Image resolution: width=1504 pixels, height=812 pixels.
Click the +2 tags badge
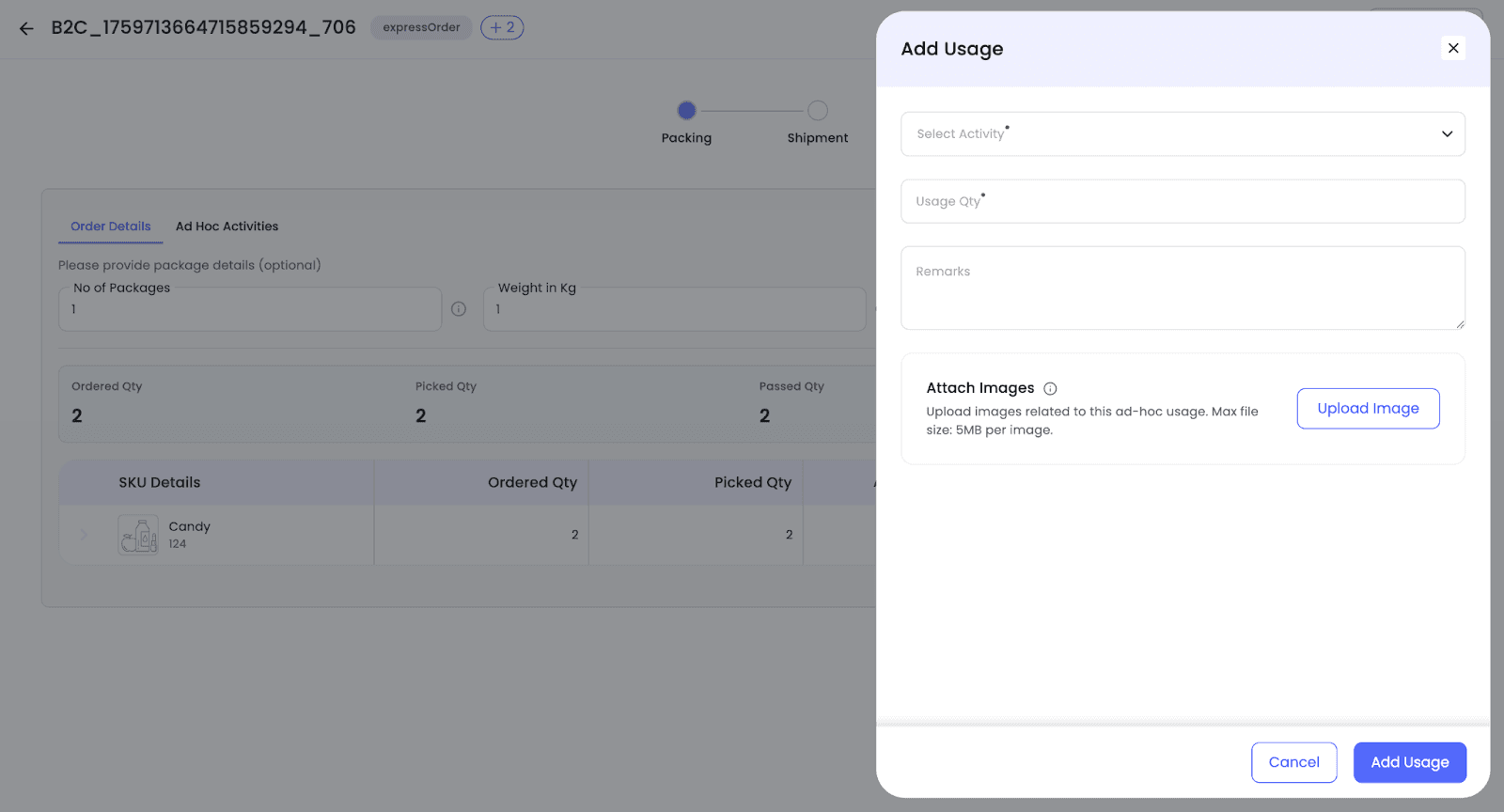coord(502,27)
